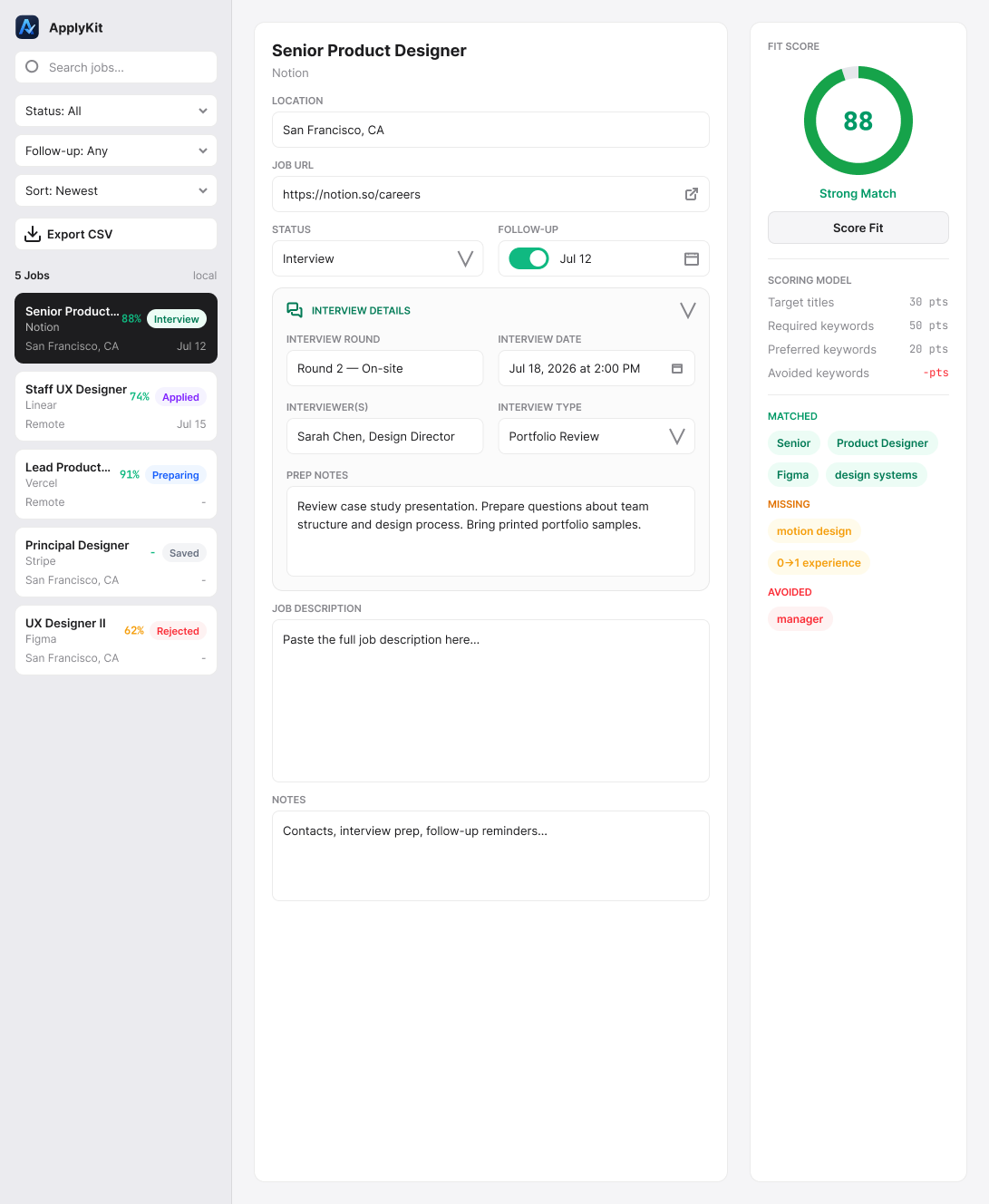Collapse the Interview Details section
This screenshot has width=989, height=1204.
click(688, 310)
